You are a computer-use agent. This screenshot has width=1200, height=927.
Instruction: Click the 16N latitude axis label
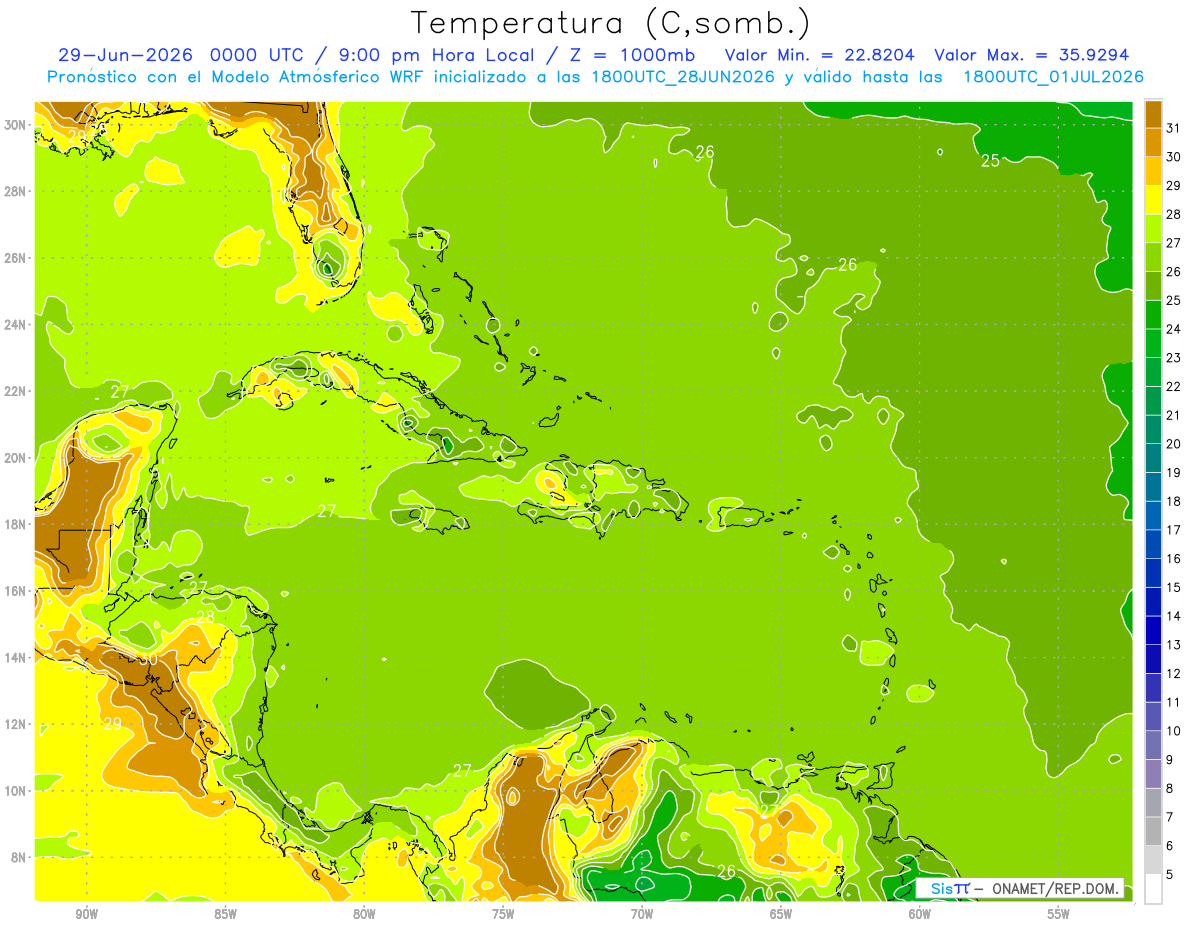[x=16, y=591]
